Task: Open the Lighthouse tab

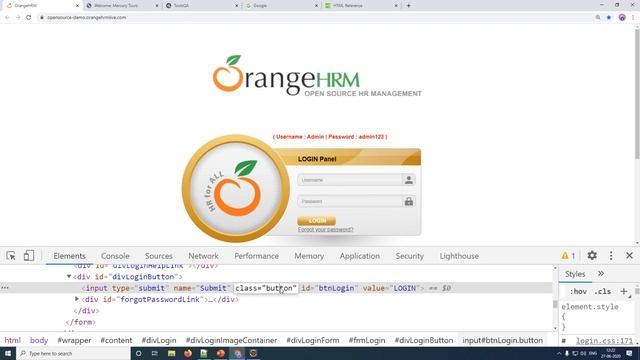Action: 459,256
